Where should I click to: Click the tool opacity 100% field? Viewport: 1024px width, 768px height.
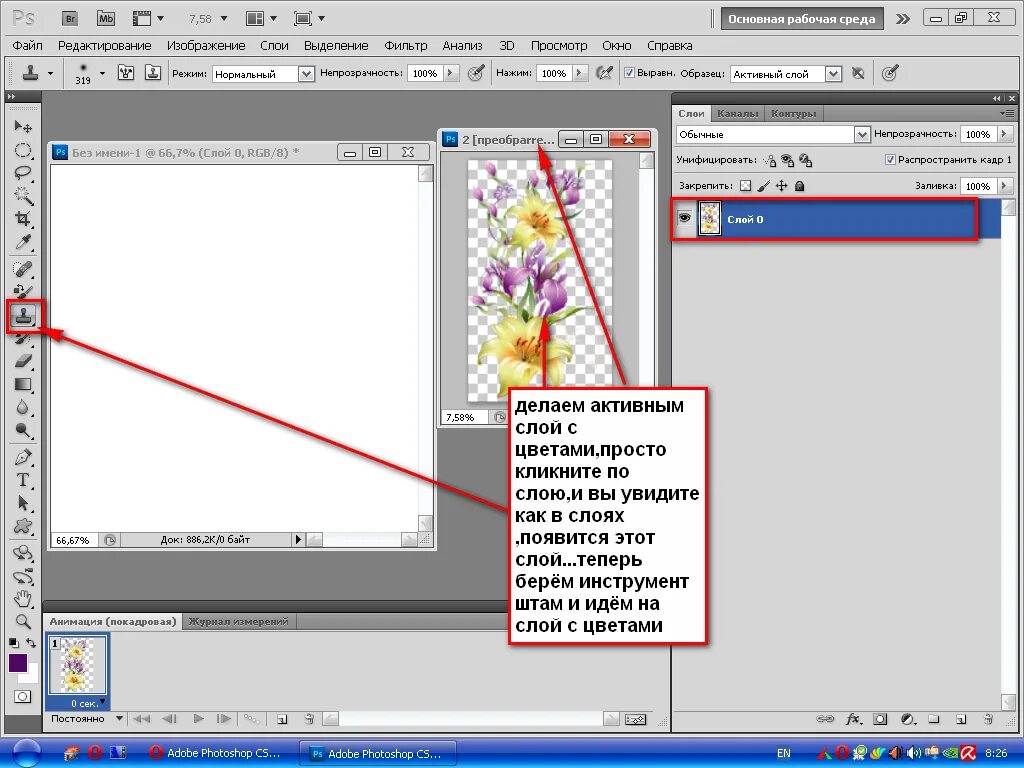click(424, 74)
